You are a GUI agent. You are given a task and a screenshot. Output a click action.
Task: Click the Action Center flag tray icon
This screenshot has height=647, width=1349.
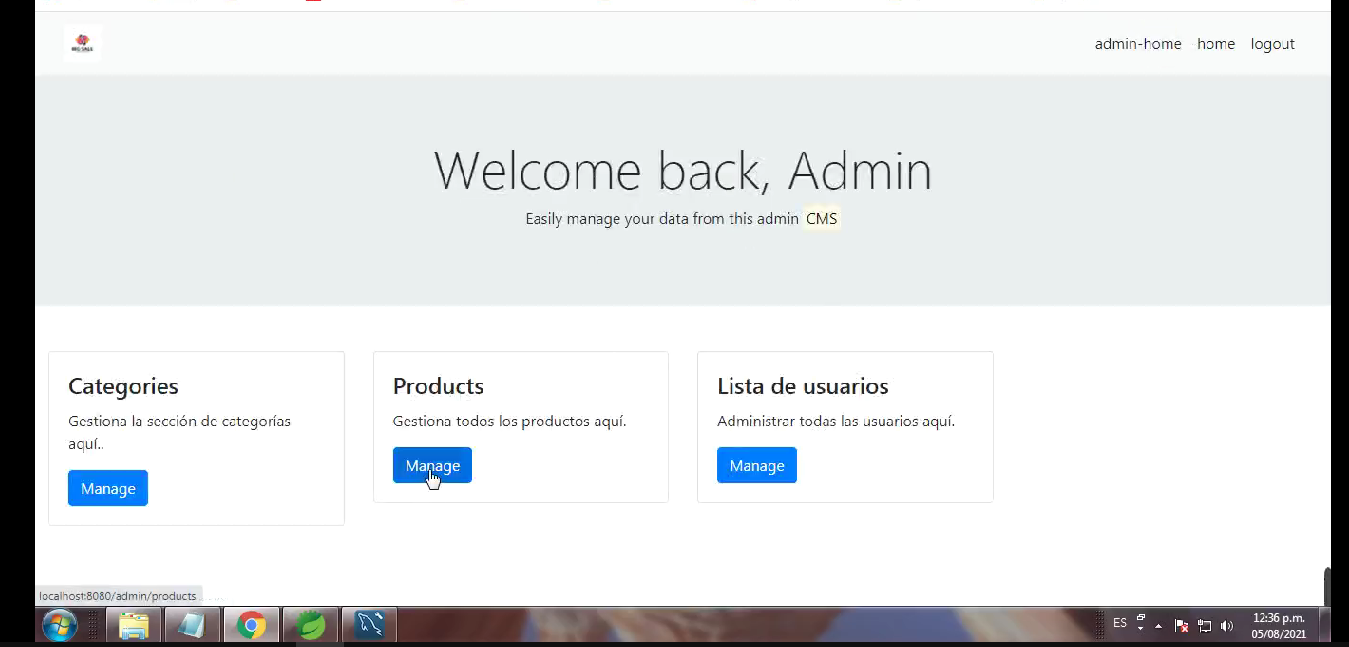1181,626
